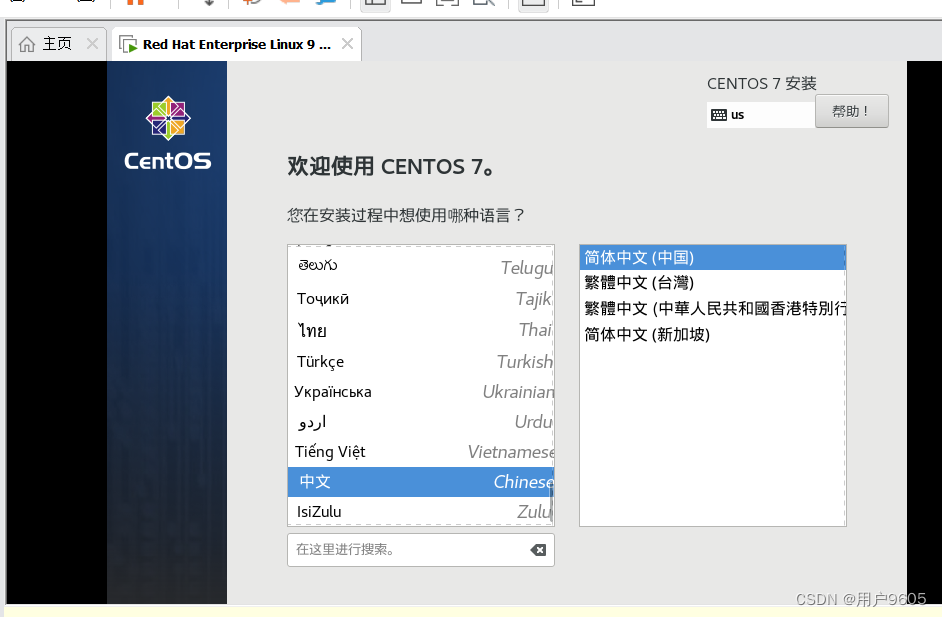Select Українська Ukrainian language row

click(x=421, y=392)
